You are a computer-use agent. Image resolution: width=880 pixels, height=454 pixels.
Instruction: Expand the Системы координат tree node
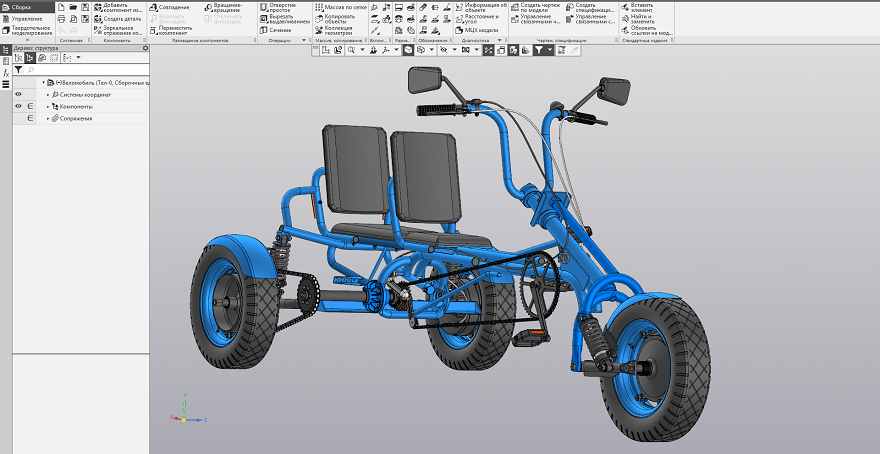tap(47, 94)
